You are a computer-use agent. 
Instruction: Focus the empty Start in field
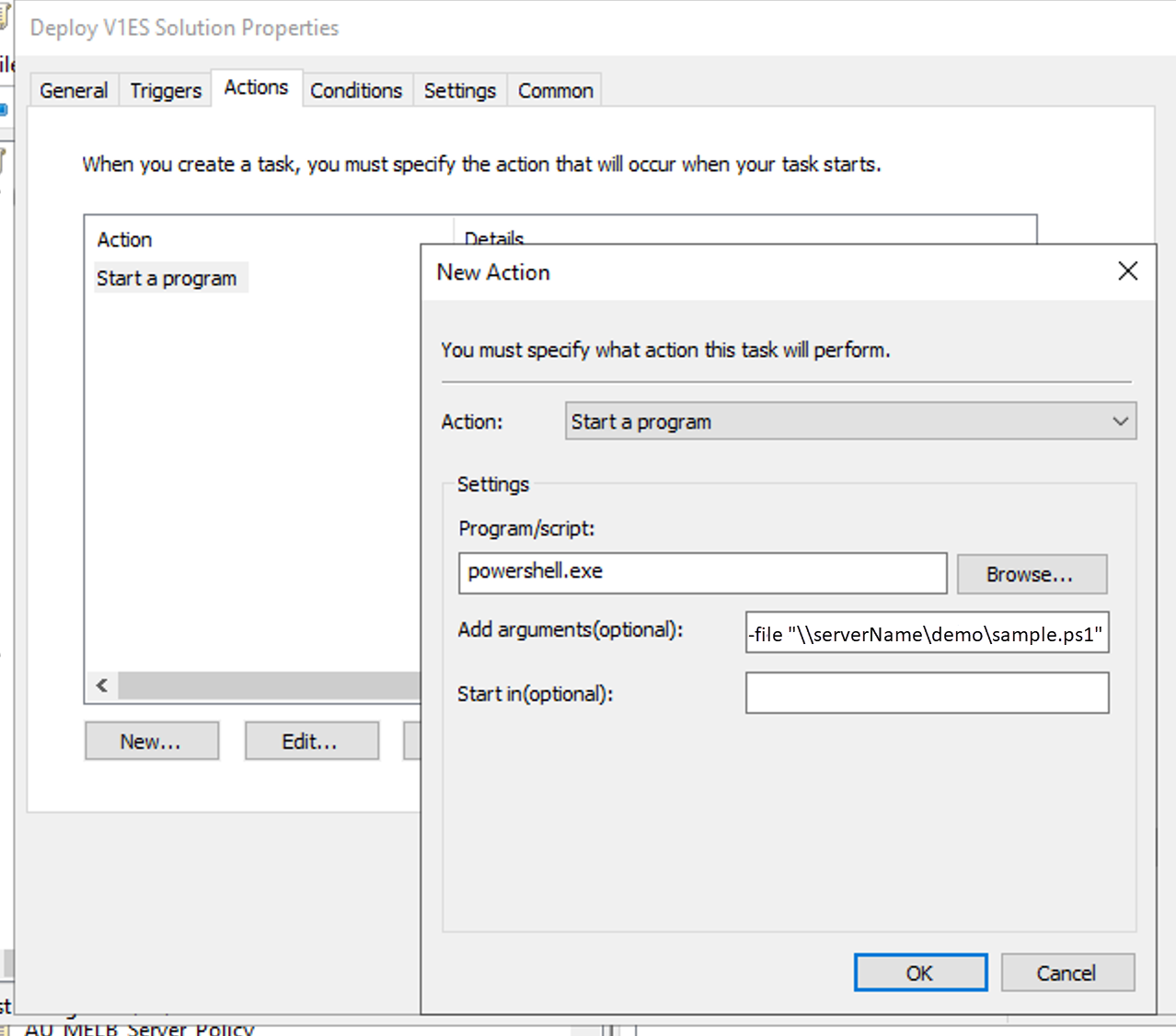(927, 693)
